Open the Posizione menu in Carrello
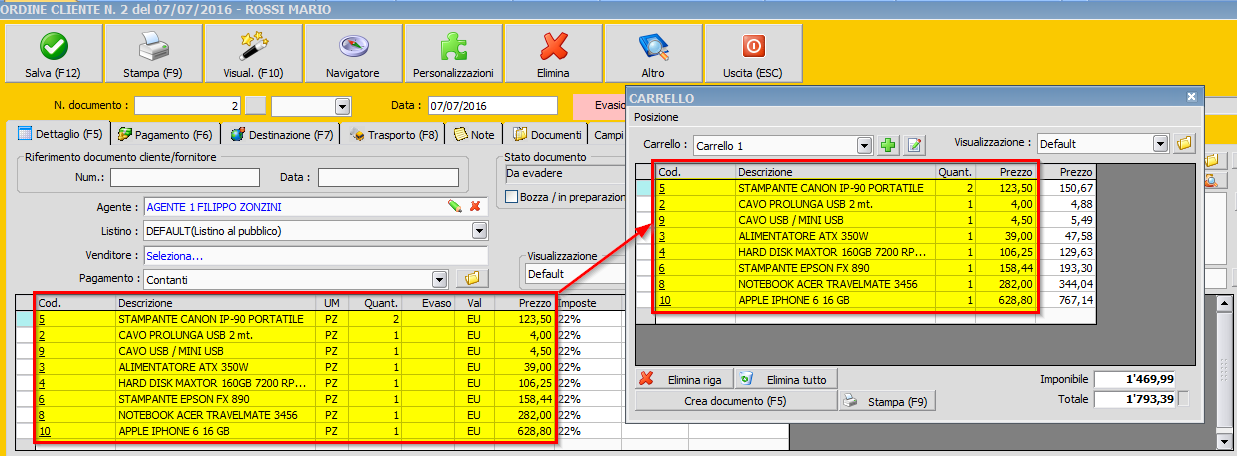1237x456 pixels. click(x=656, y=118)
